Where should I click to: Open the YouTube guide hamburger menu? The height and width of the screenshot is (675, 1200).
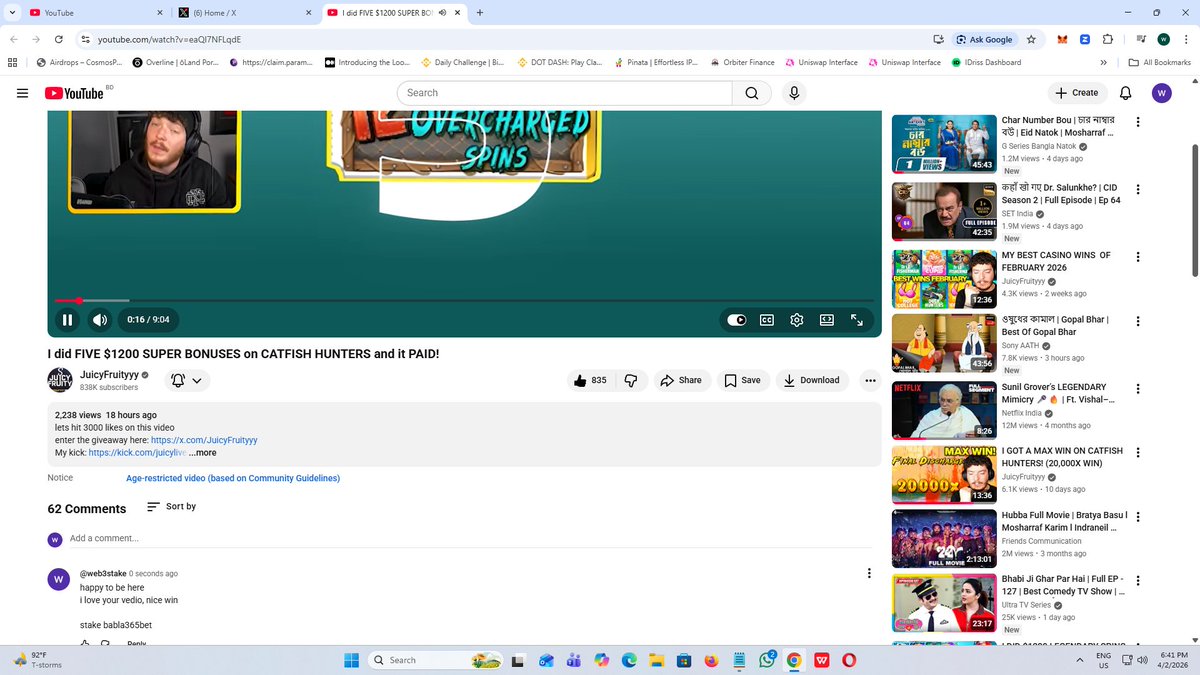pos(22,93)
